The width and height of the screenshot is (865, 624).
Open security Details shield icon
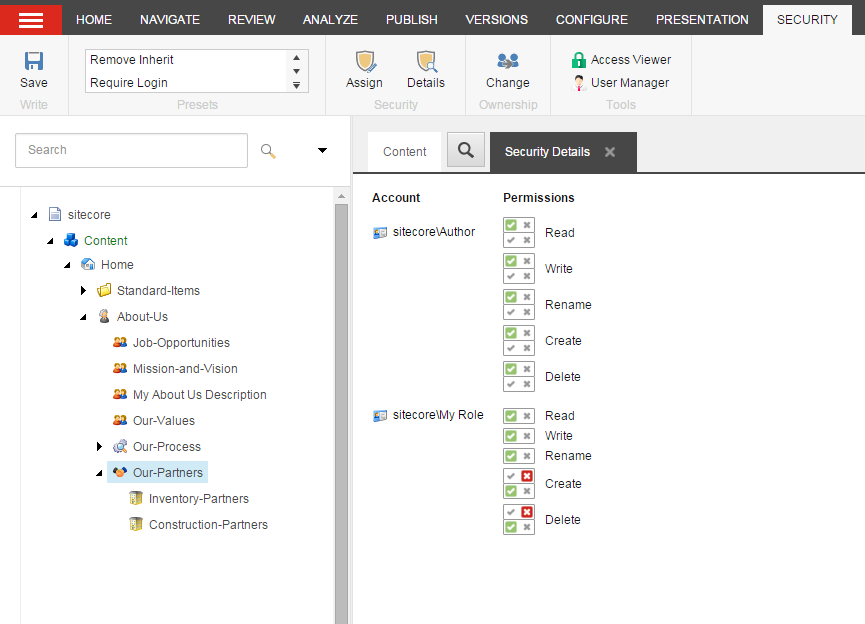pyautogui.click(x=426, y=61)
